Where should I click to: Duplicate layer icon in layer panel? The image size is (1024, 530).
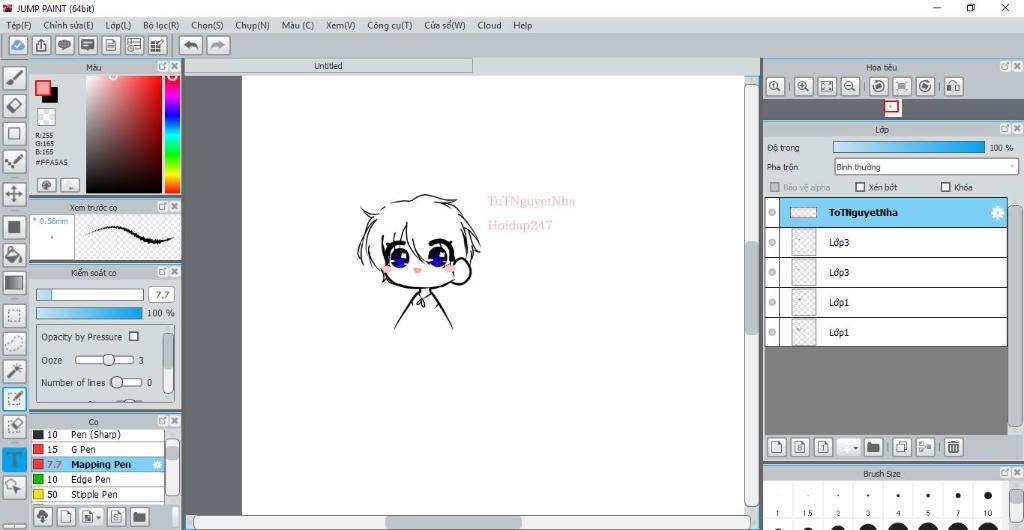902,447
